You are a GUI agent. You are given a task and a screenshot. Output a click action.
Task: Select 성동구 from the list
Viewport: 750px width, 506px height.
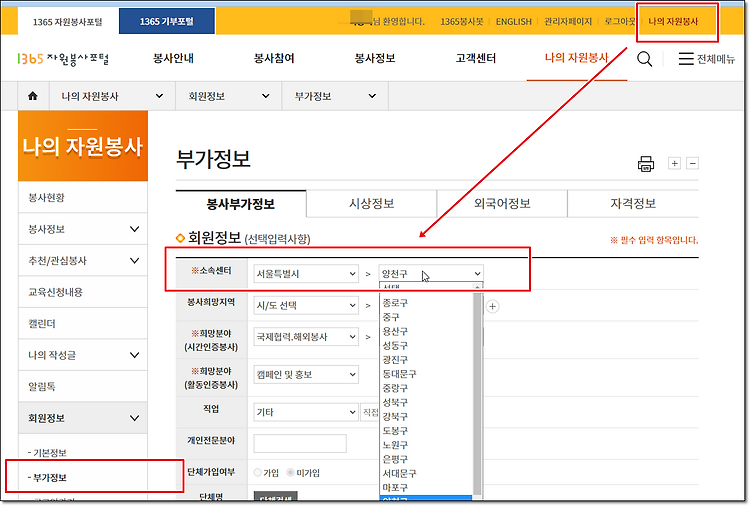tap(426, 345)
